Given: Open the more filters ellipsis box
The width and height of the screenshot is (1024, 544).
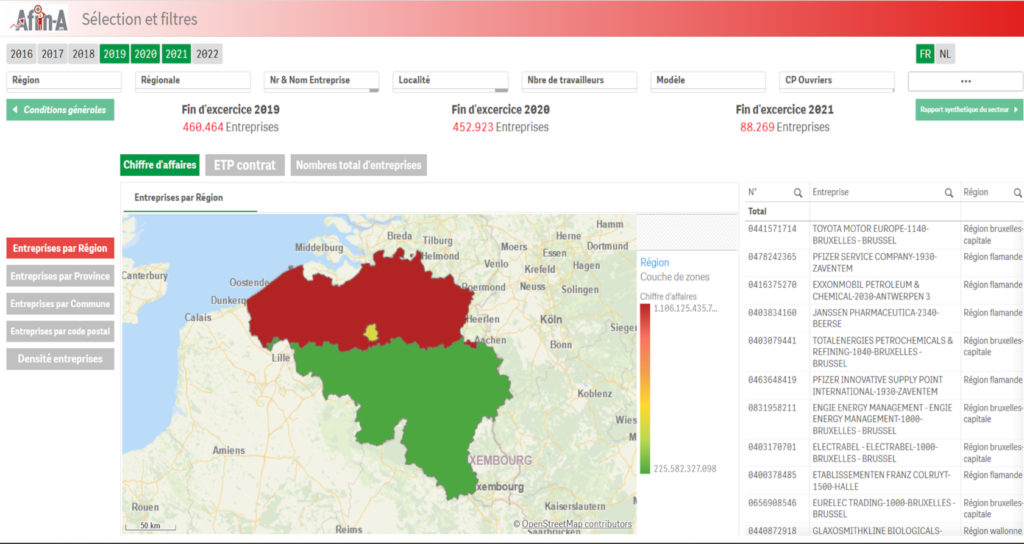Looking at the screenshot, I should [x=965, y=81].
